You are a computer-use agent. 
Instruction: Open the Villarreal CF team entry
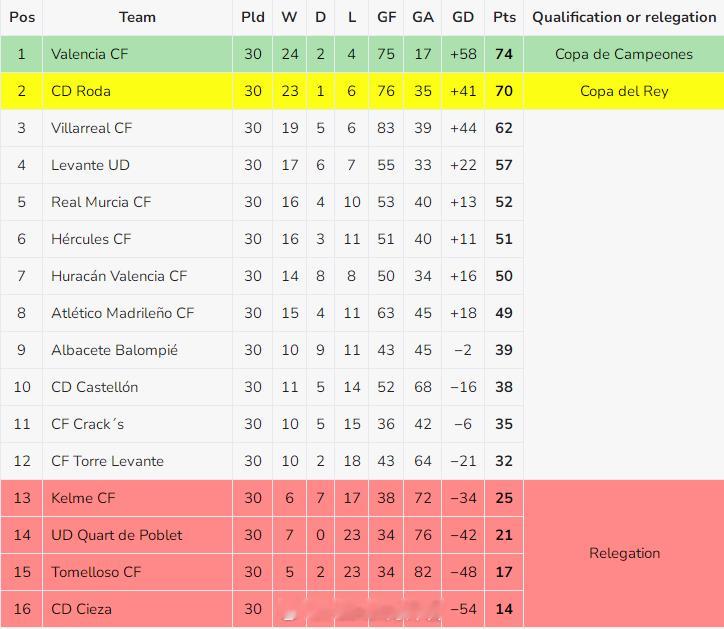91,128
